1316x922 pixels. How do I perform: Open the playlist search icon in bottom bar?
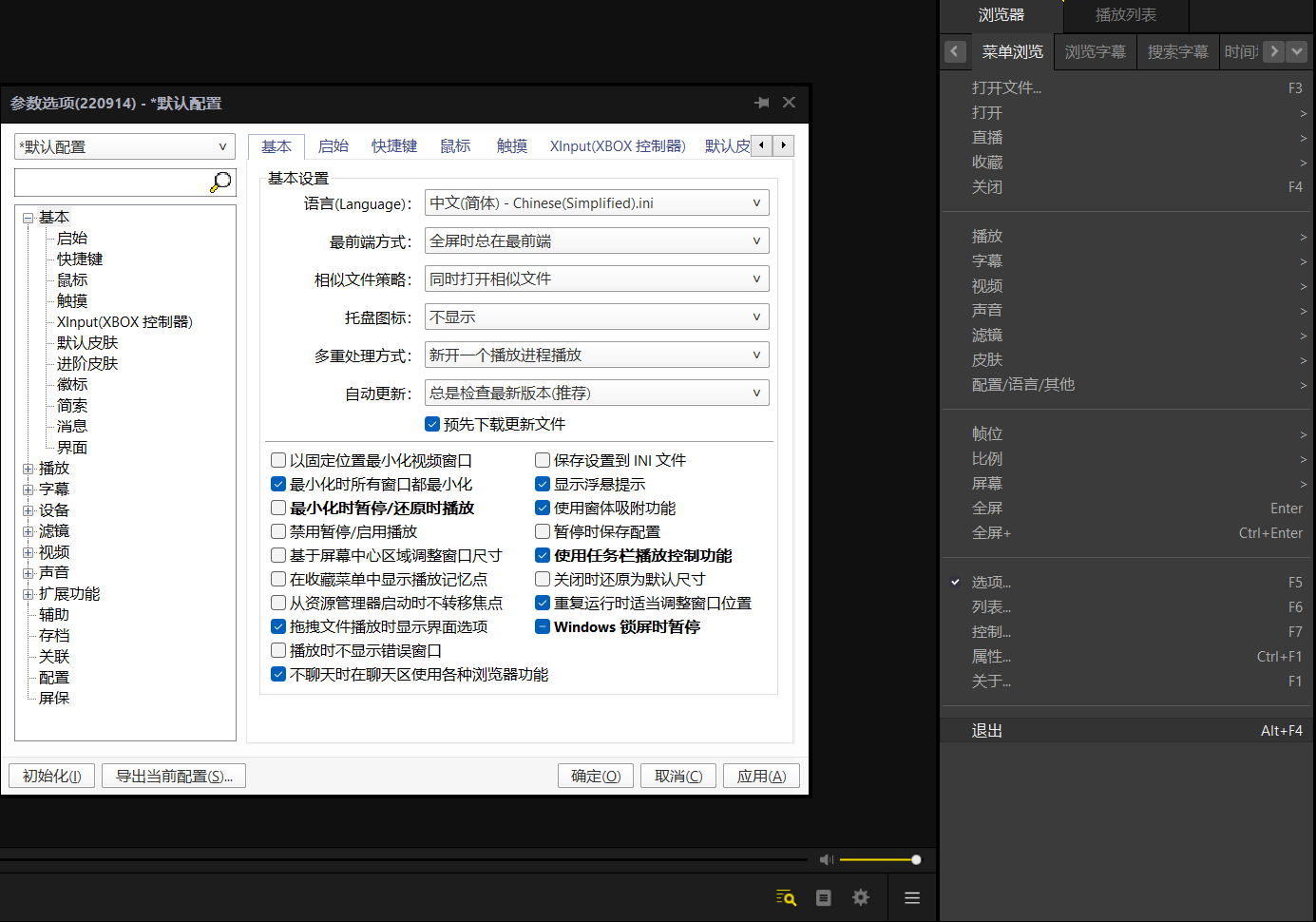[786, 897]
